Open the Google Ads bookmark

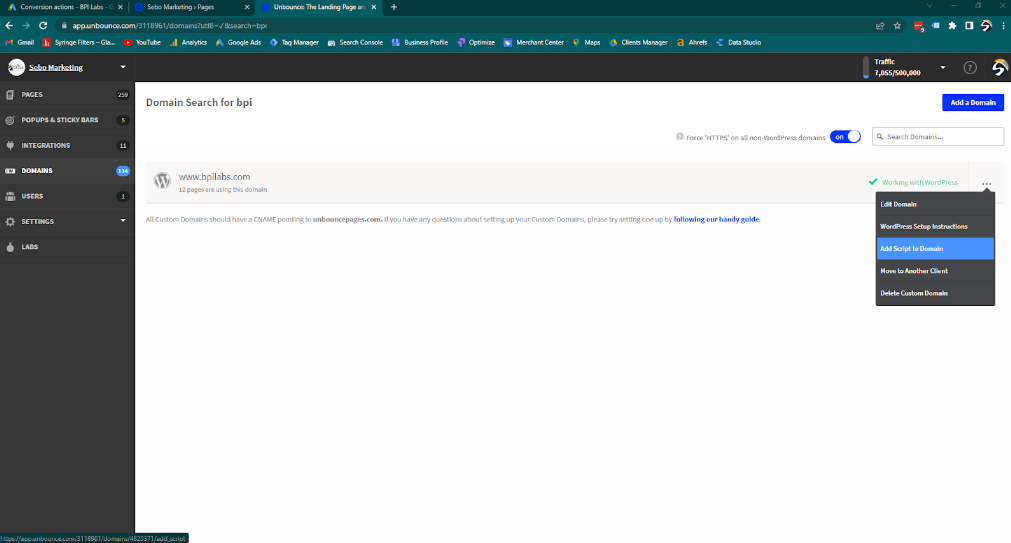(x=238, y=43)
